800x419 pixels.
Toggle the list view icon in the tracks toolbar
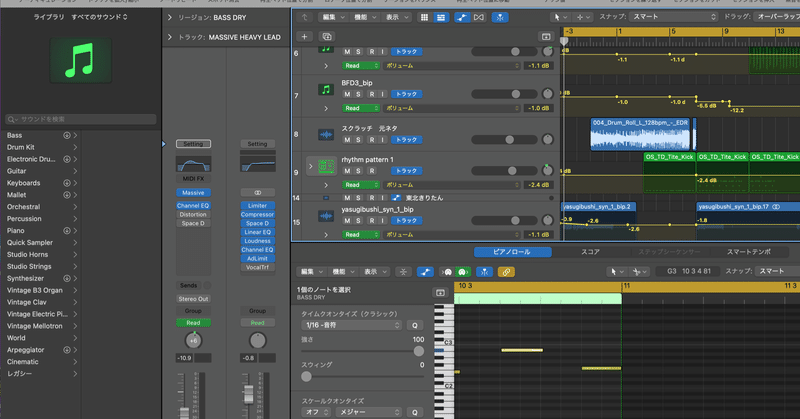tap(441, 17)
